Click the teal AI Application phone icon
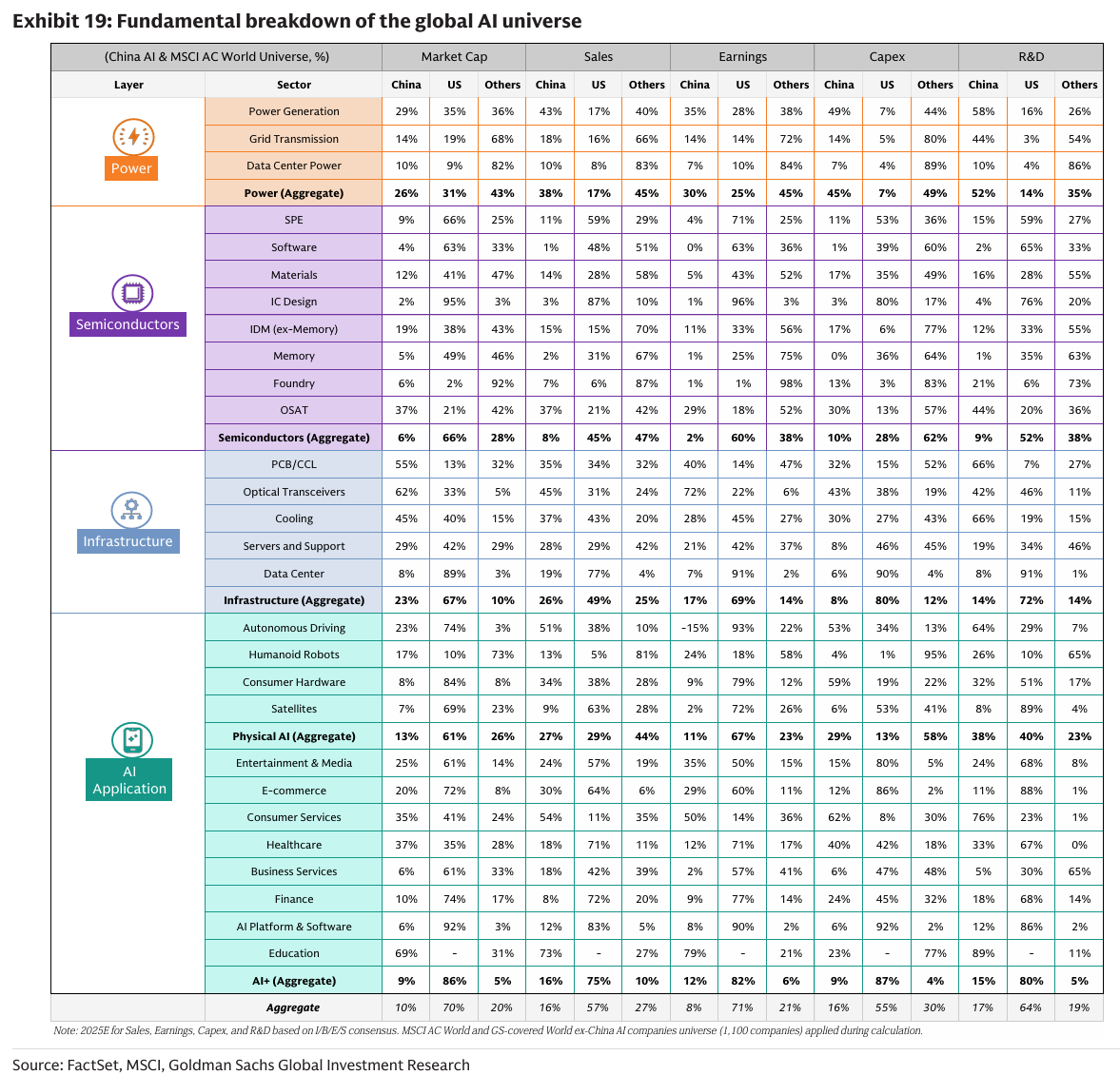This screenshot has height=1075, width=1120. pyautogui.click(x=132, y=739)
